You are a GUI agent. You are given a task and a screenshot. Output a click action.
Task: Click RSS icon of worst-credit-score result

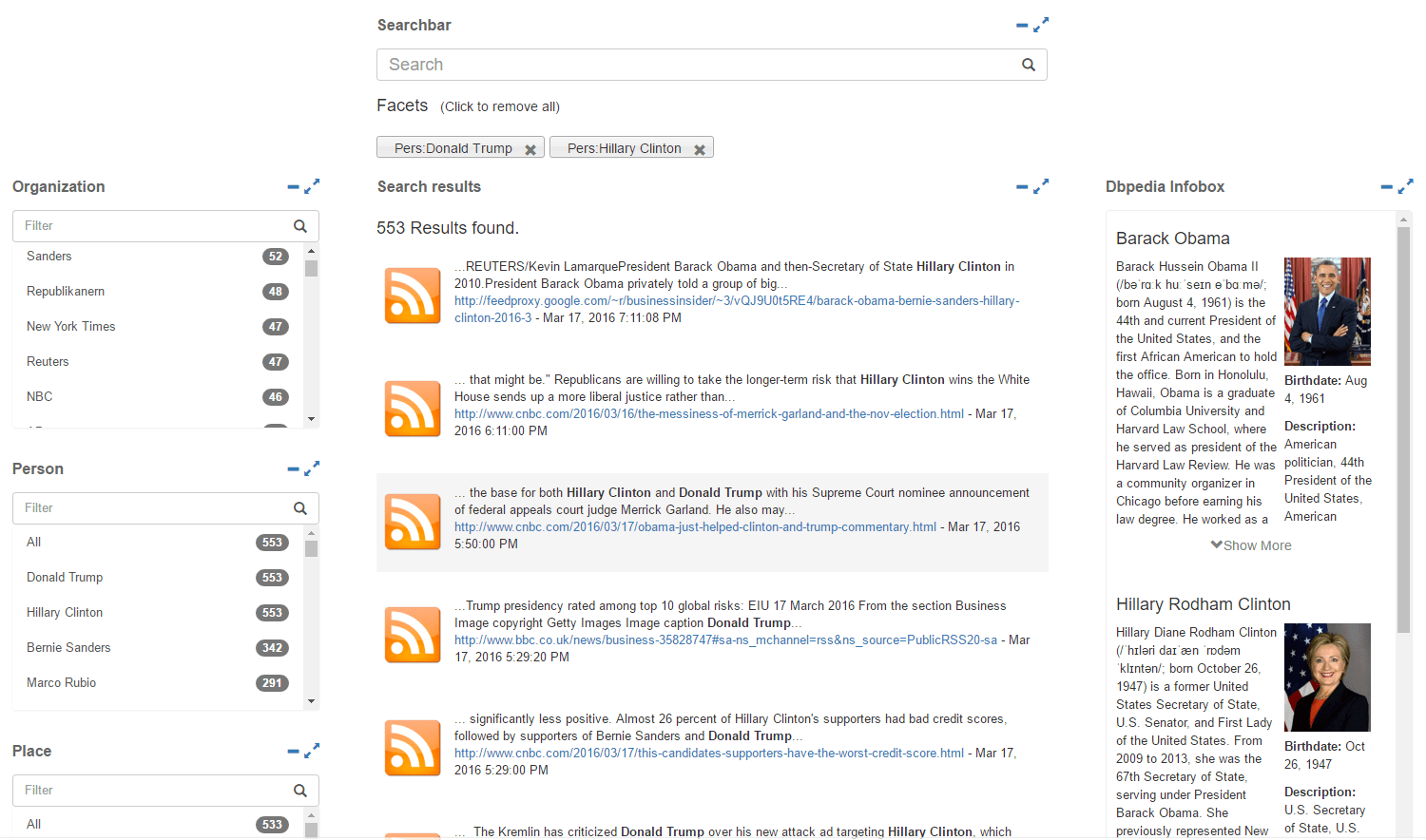[x=413, y=748]
